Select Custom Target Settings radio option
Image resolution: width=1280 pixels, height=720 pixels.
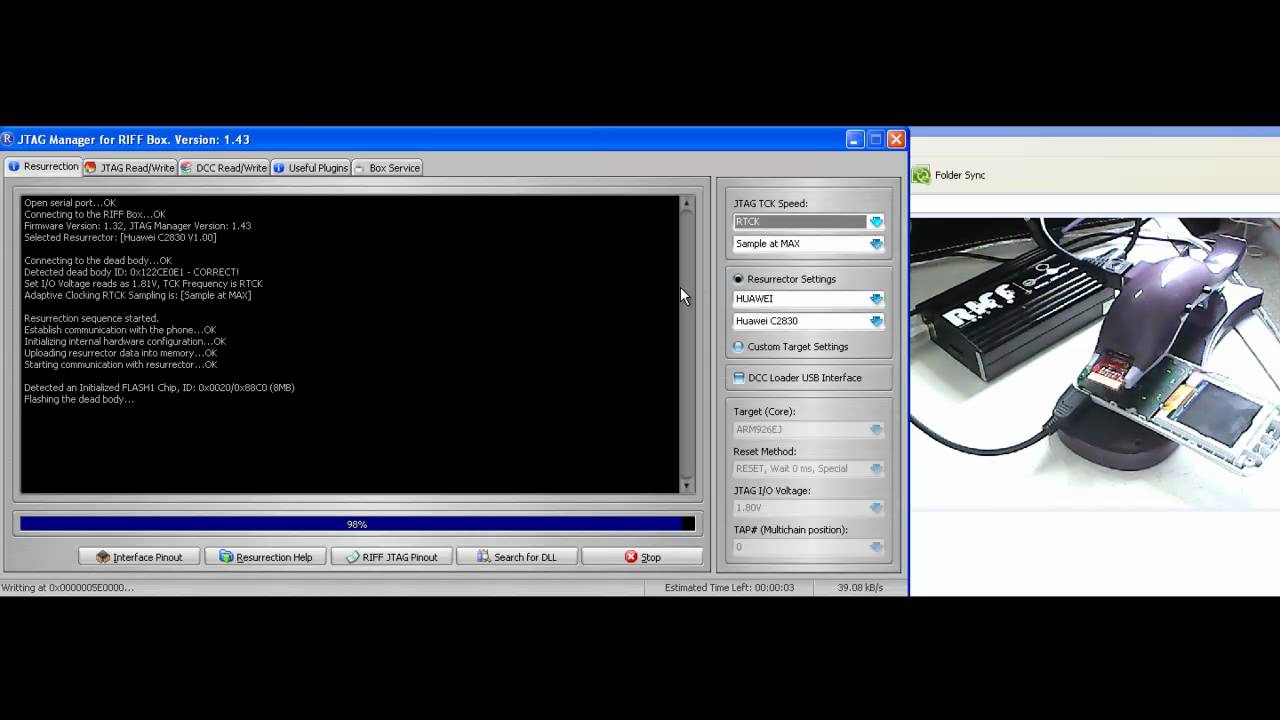click(739, 347)
